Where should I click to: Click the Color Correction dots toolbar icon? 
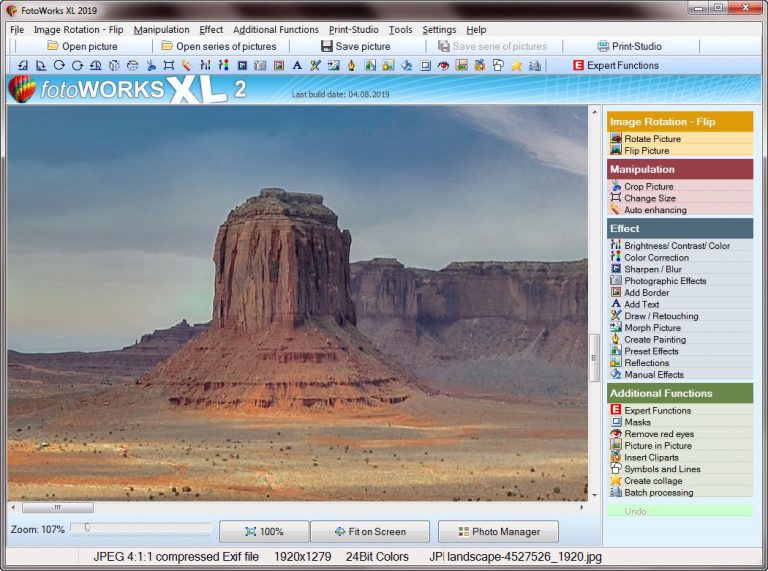[x=224, y=65]
